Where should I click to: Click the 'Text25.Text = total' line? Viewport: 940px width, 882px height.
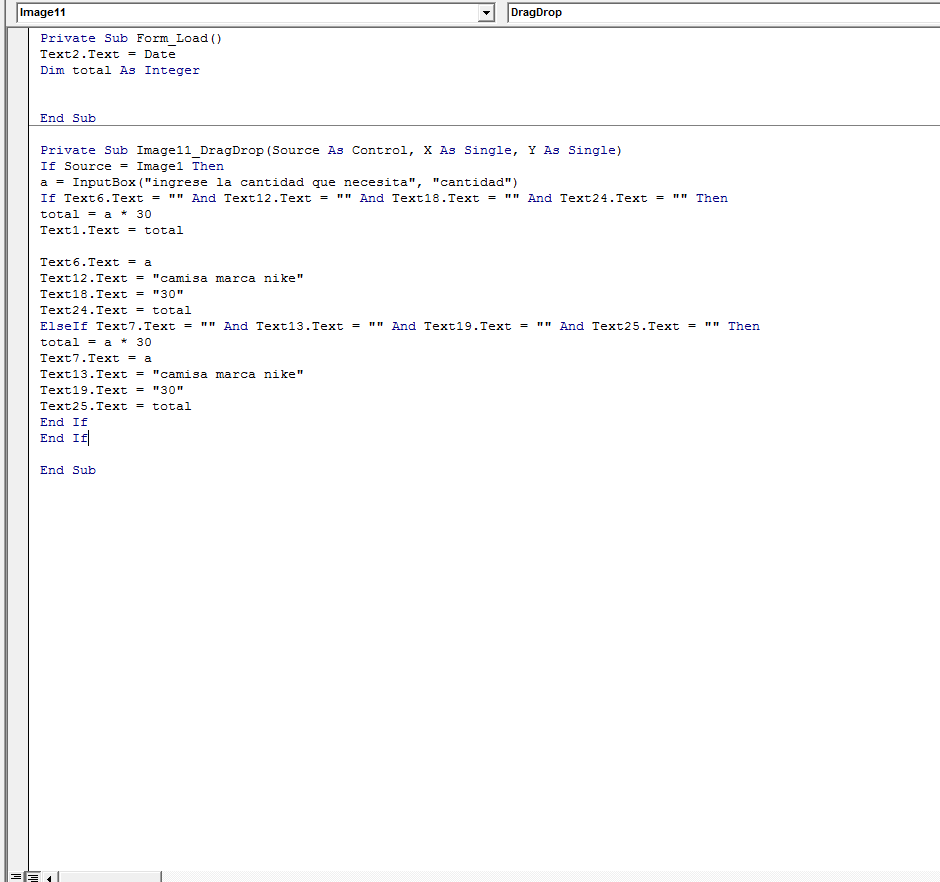pyautogui.click(x=116, y=406)
